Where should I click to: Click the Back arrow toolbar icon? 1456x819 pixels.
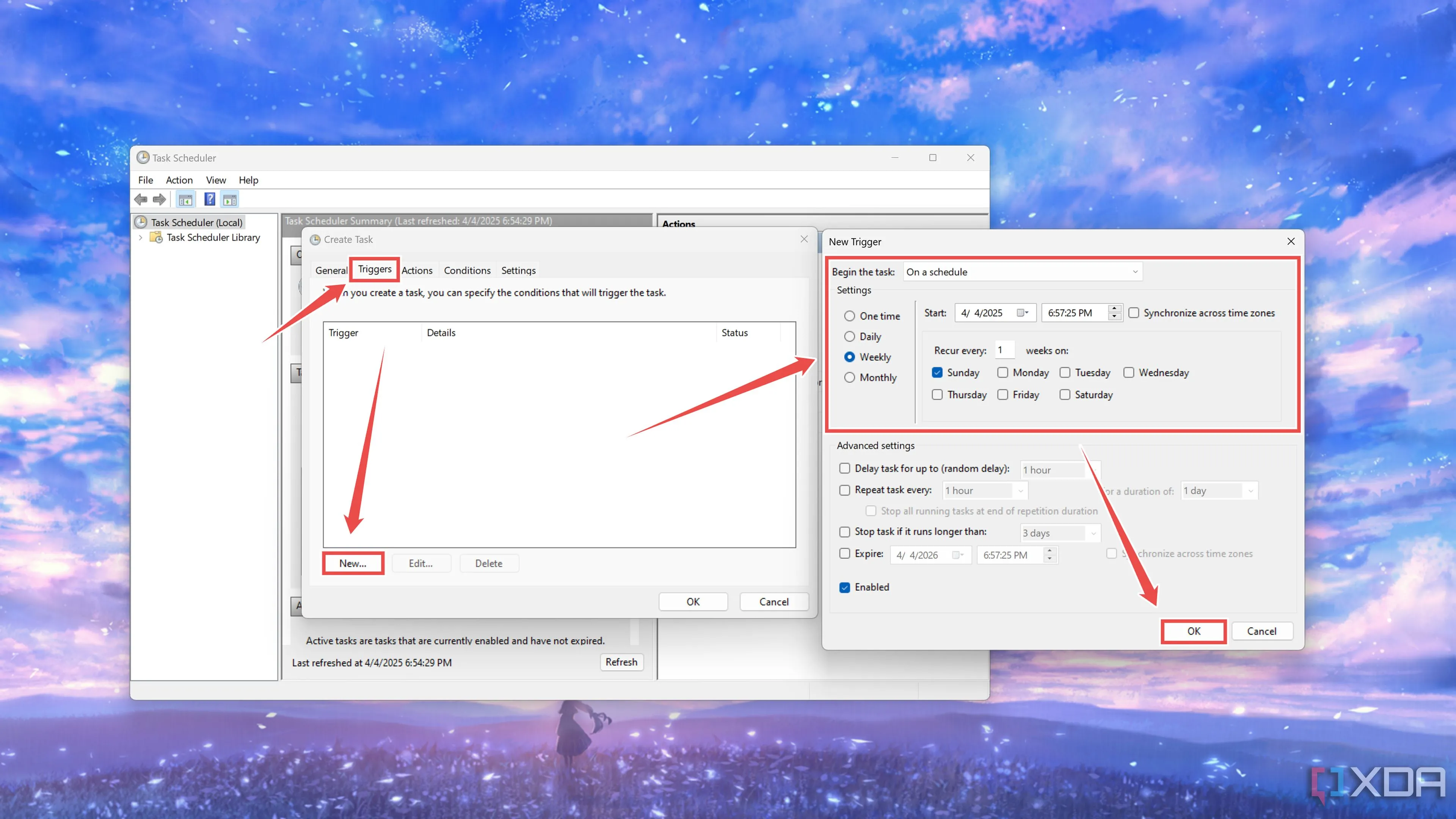click(x=141, y=199)
